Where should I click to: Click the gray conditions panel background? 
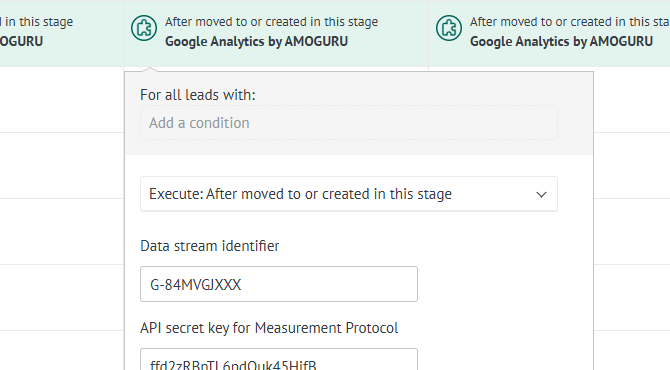(x=359, y=147)
